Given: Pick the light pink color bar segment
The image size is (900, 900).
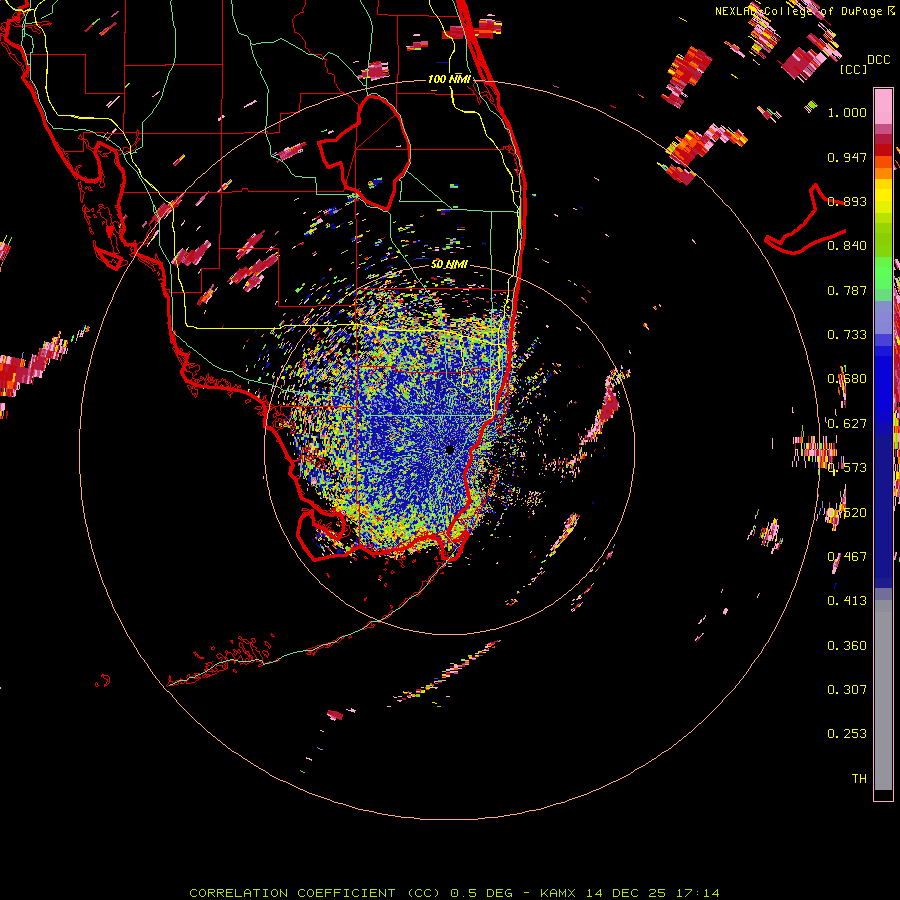Looking at the screenshot, I should click(x=883, y=107).
